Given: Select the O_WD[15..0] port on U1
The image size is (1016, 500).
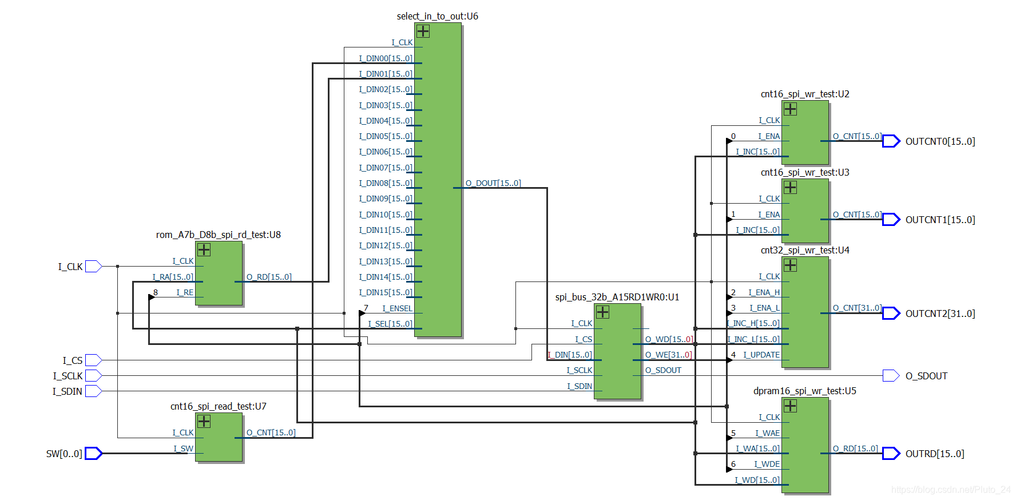Looking at the screenshot, I should 669,339.
